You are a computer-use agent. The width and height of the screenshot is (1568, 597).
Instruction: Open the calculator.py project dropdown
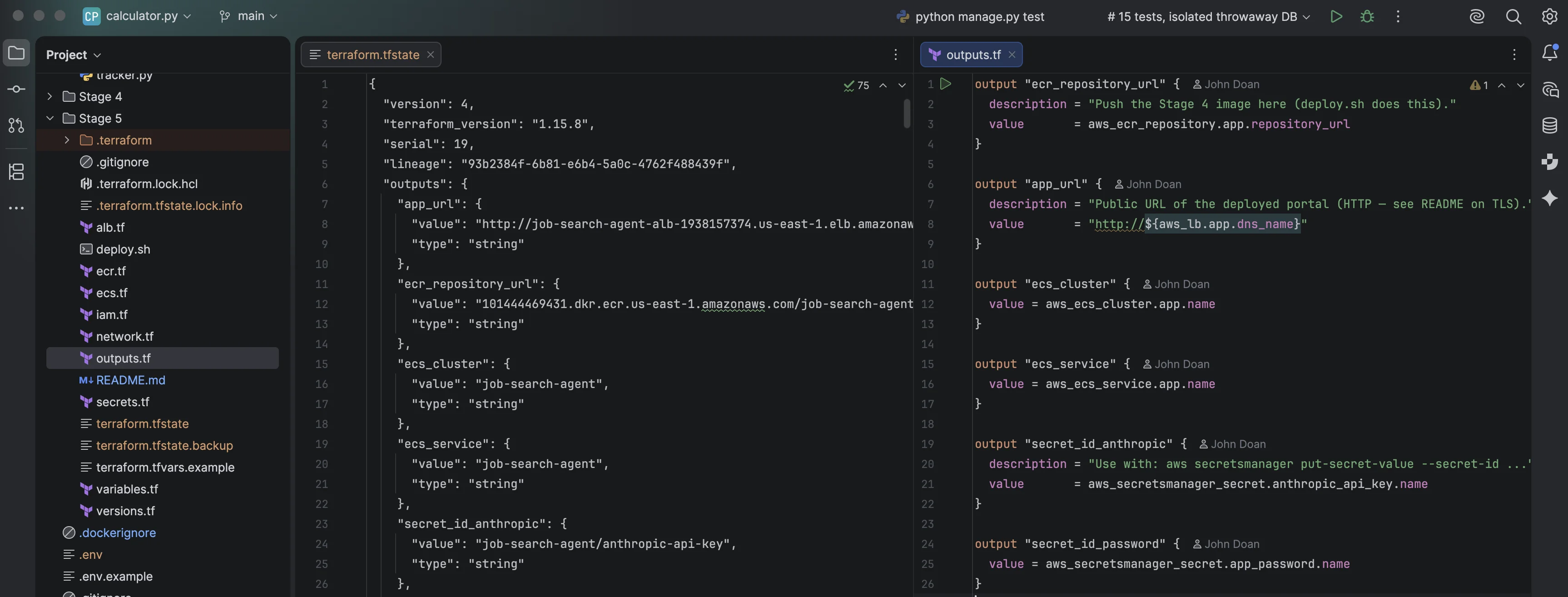137,16
